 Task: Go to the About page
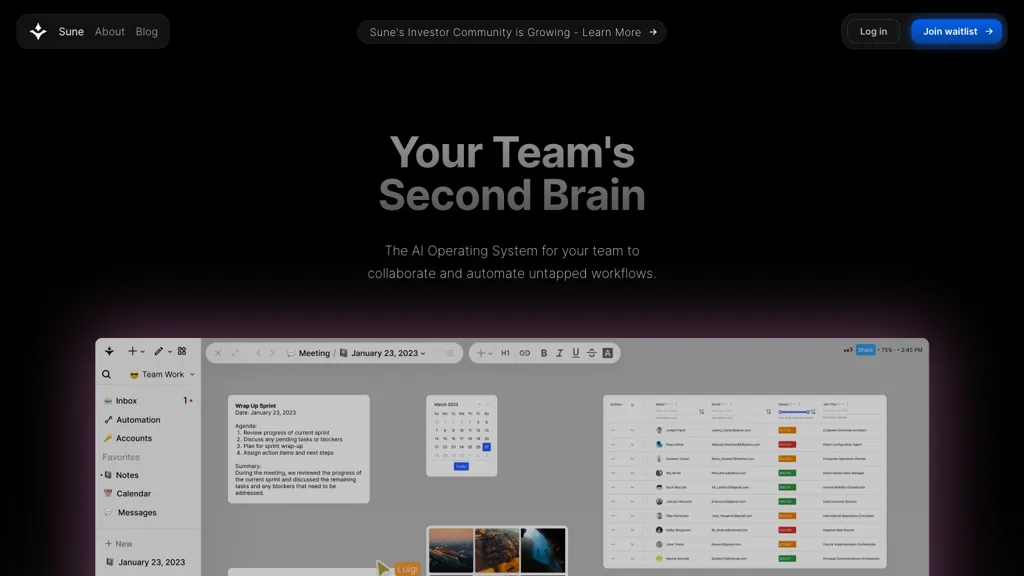pyautogui.click(x=110, y=32)
